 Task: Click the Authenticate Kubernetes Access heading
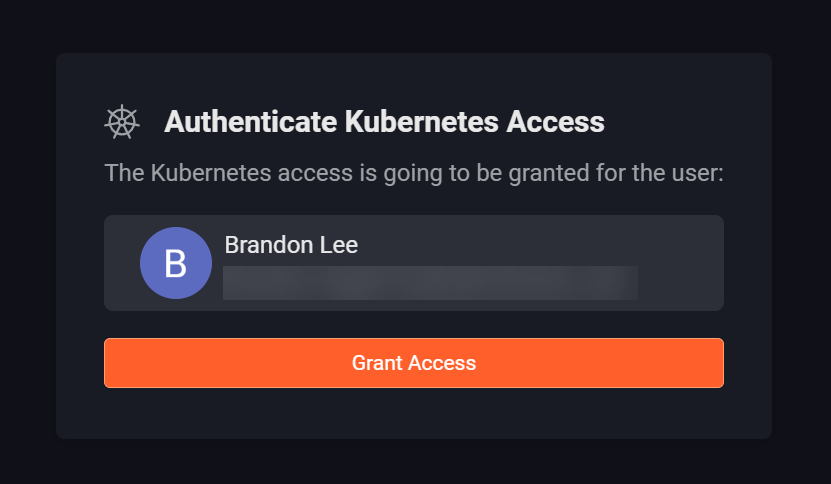coord(384,122)
